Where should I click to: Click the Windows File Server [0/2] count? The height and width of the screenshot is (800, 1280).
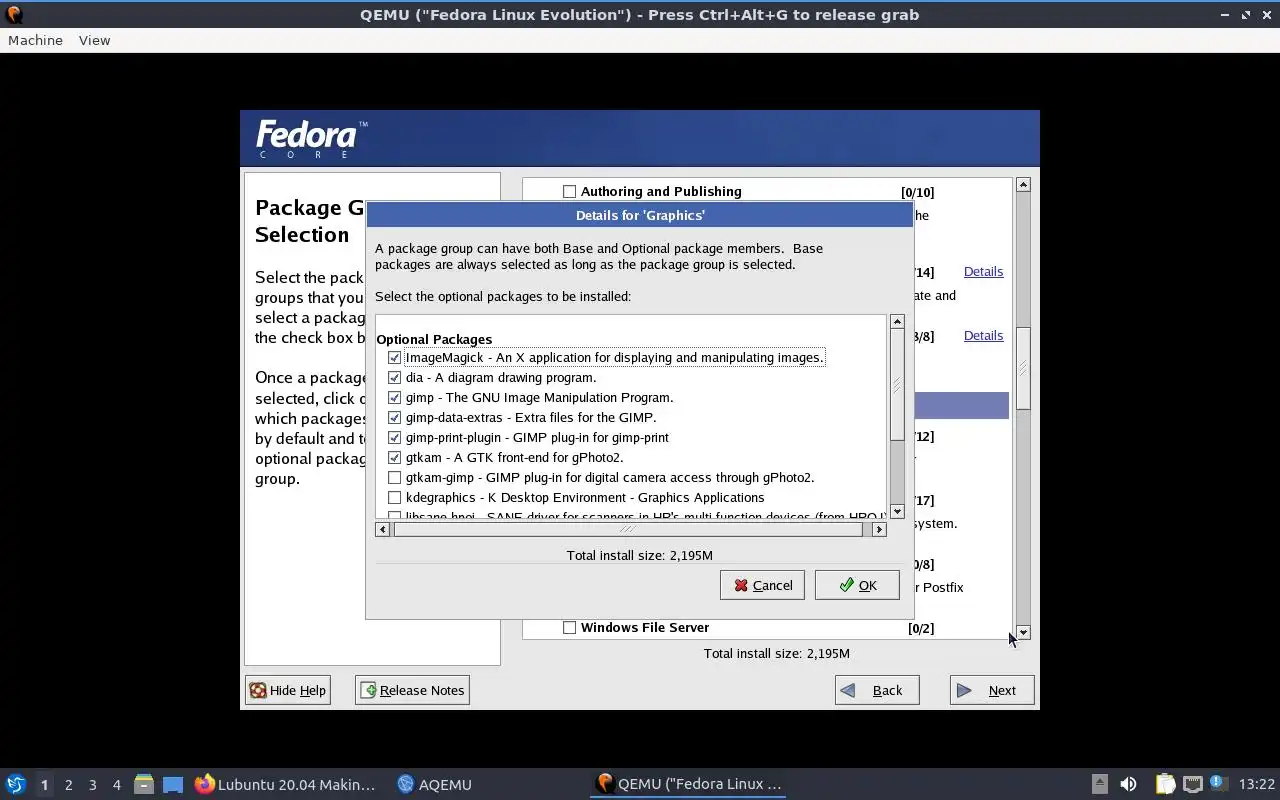(x=921, y=628)
